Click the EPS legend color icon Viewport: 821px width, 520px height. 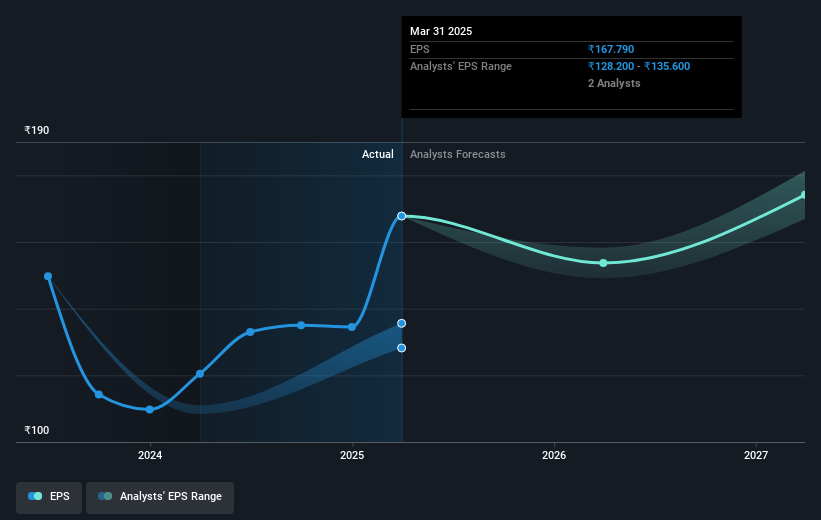point(35,496)
